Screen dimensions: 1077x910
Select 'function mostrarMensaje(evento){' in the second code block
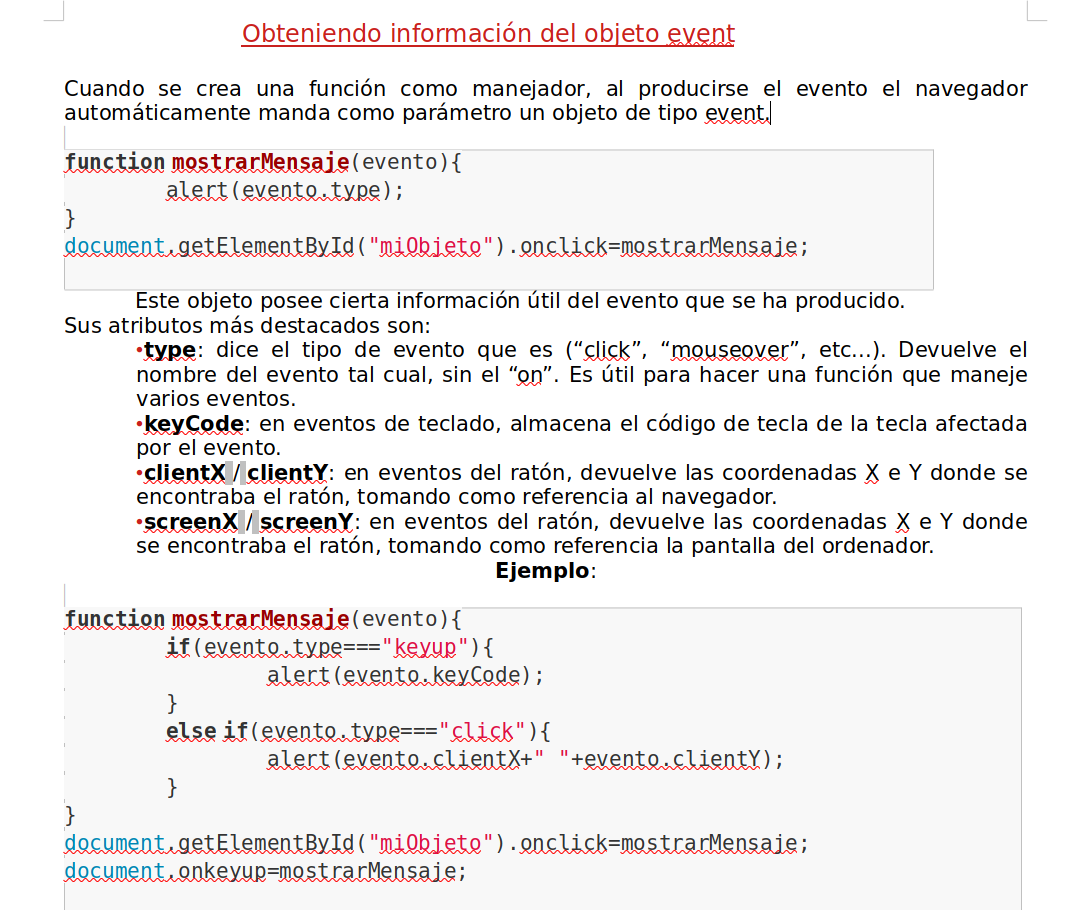[x=263, y=619]
